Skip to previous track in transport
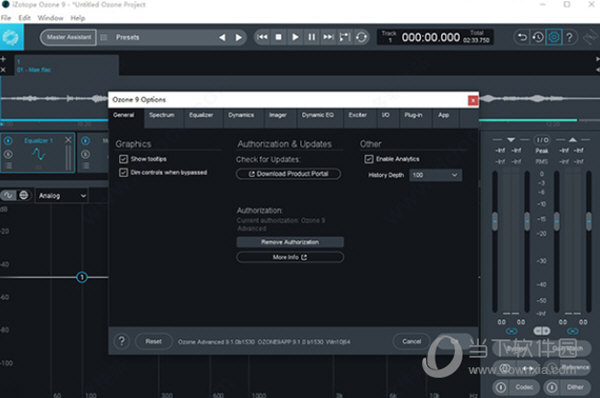 [x=262, y=37]
